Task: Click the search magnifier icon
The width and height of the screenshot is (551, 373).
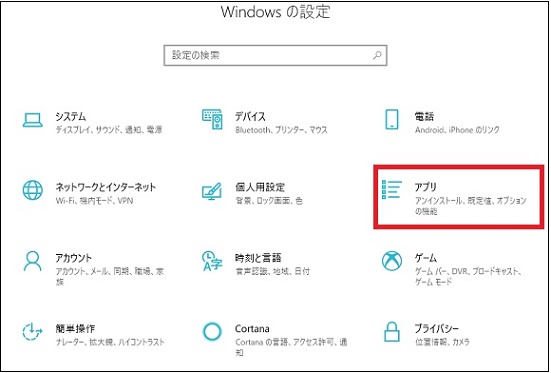Action: point(377,55)
